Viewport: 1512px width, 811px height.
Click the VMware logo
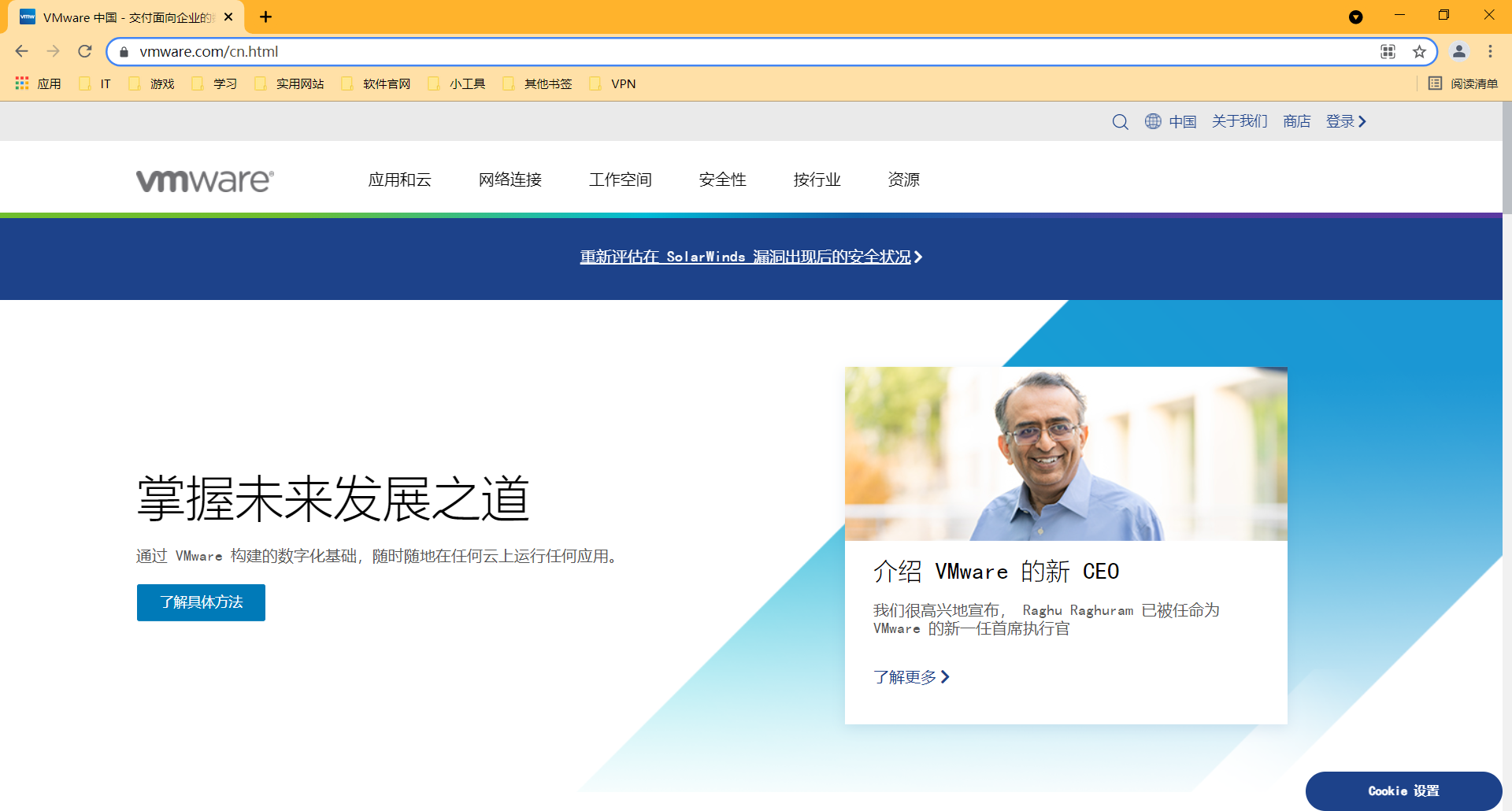click(202, 180)
